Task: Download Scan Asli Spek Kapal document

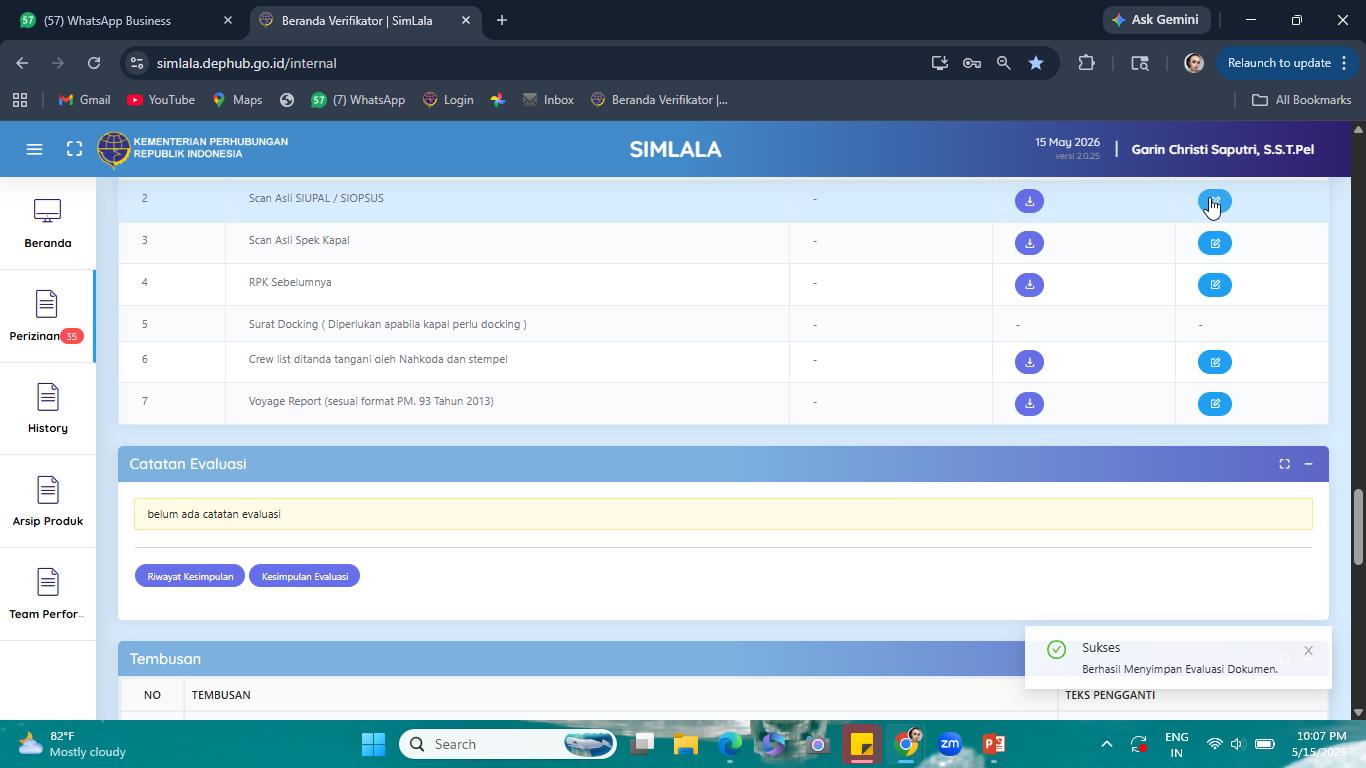Action: pyautogui.click(x=1029, y=243)
